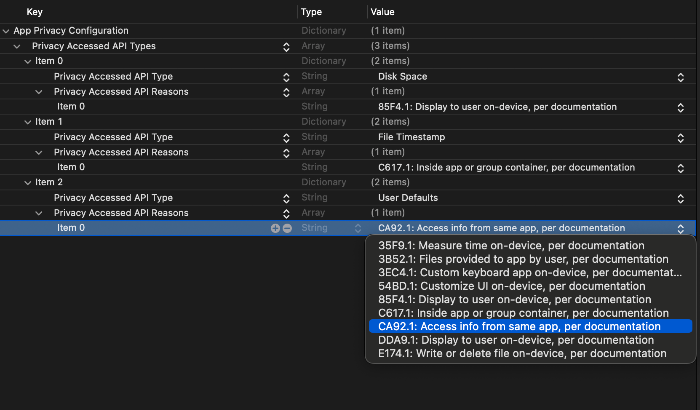Collapse Item 0 dictionary chevron
Screen dimensions: 700x410
click(28, 62)
